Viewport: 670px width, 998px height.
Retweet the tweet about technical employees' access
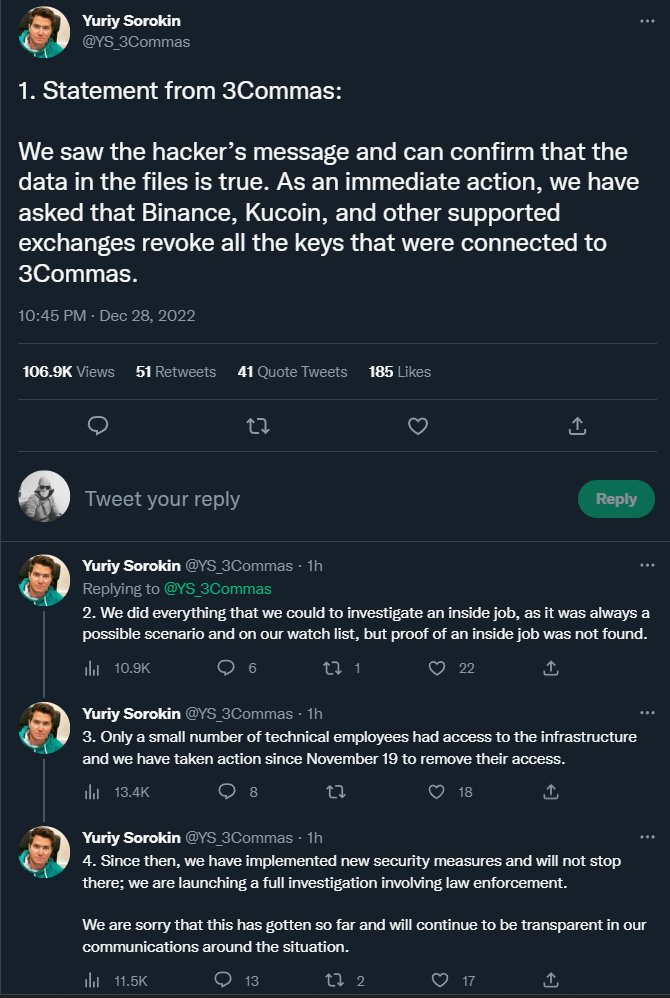coord(337,792)
